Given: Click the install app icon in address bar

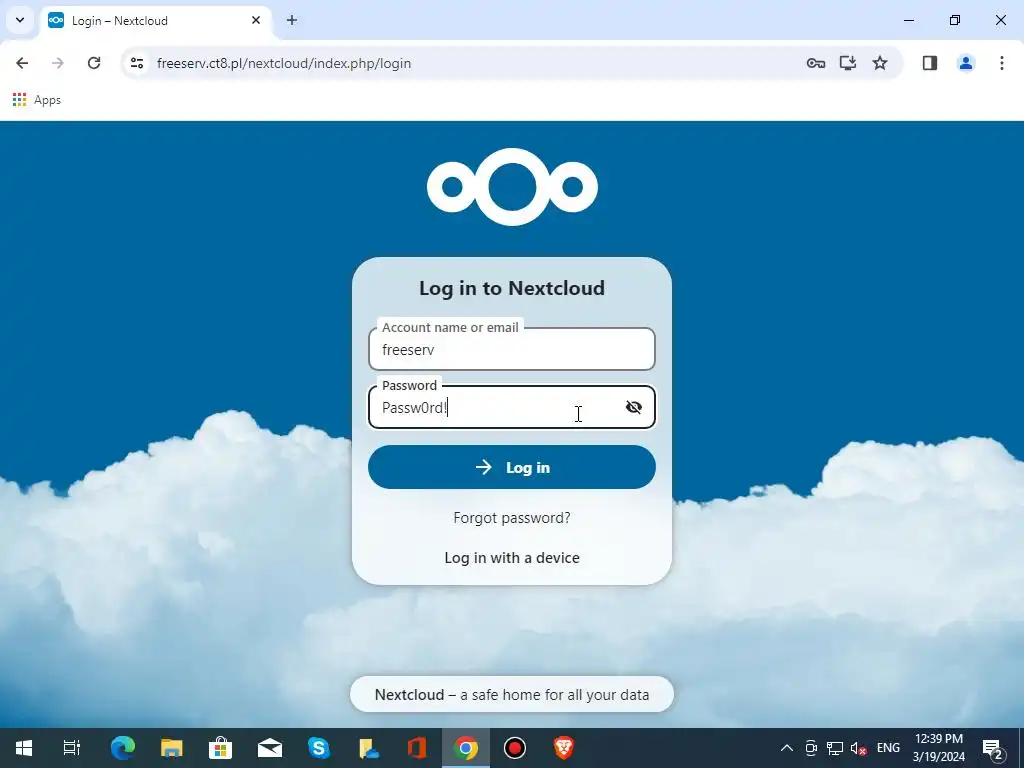Looking at the screenshot, I should pos(848,63).
